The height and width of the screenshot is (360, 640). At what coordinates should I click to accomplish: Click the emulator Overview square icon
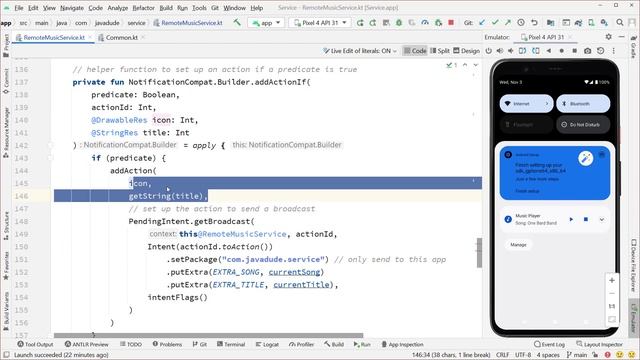[x=574, y=51]
